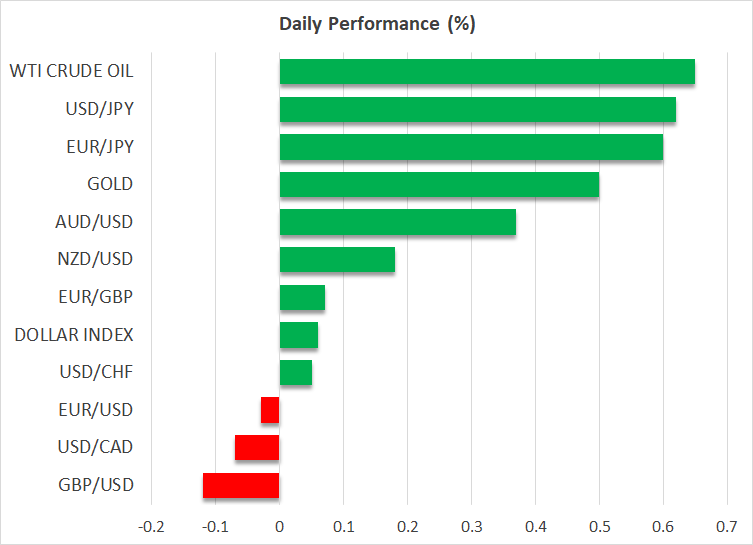
Task: Select the EUR/JPY green bar
Action: 470,147
